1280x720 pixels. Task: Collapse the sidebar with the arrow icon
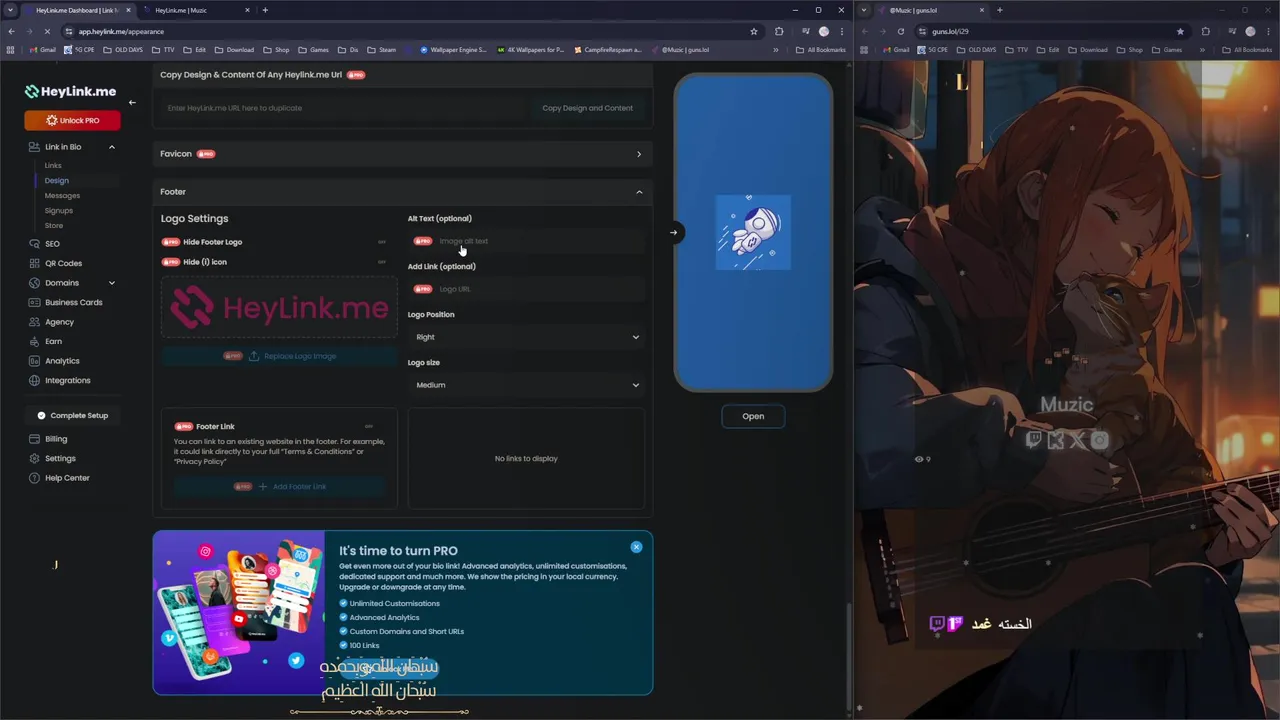(x=132, y=102)
